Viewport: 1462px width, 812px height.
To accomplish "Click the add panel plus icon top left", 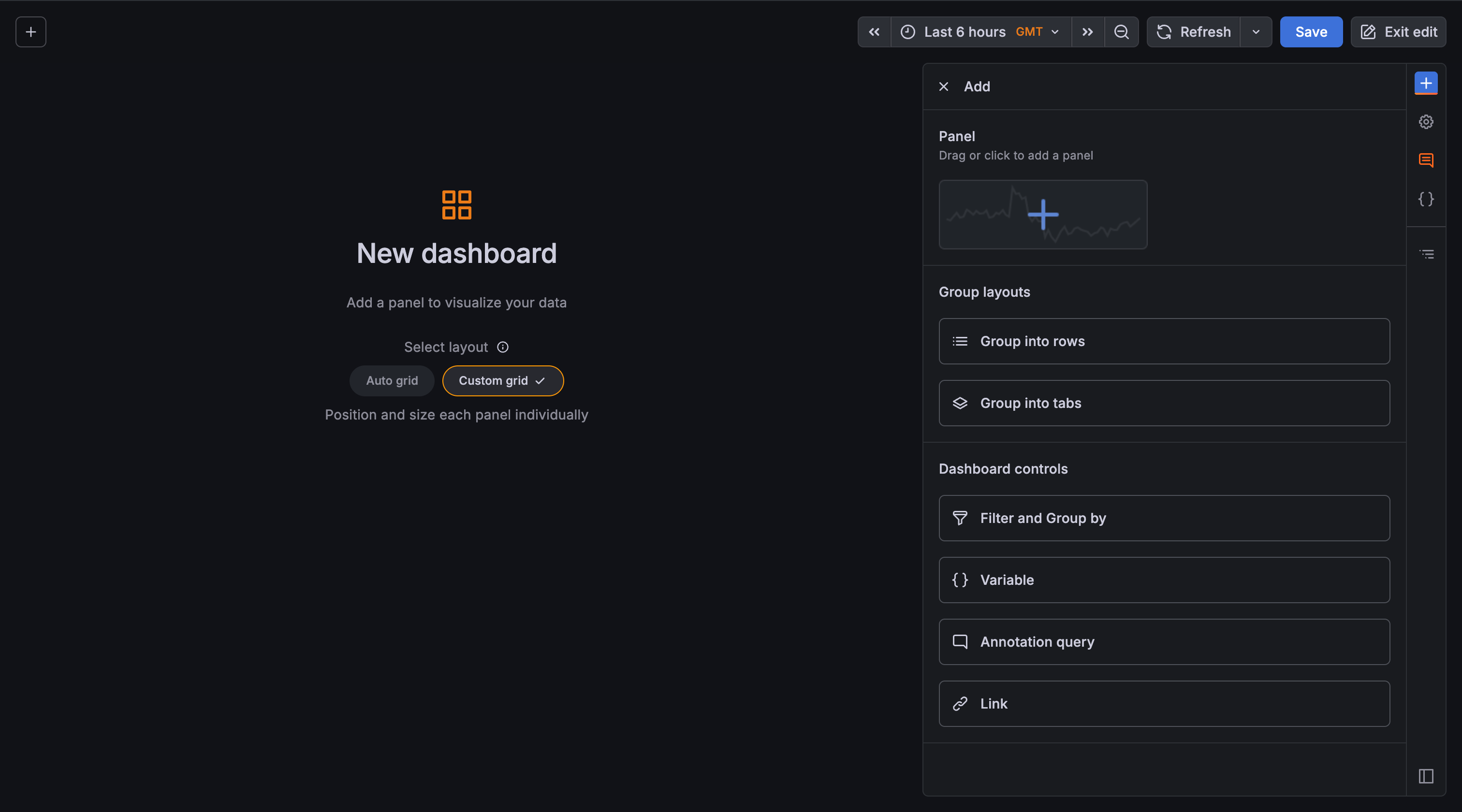I will click(30, 32).
